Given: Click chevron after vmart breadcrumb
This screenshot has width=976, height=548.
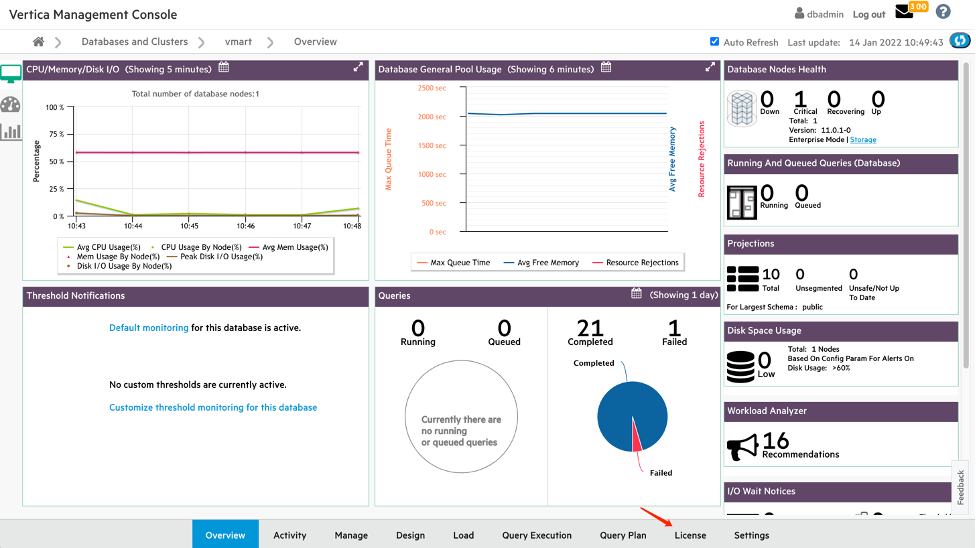Looking at the screenshot, I should coord(270,42).
